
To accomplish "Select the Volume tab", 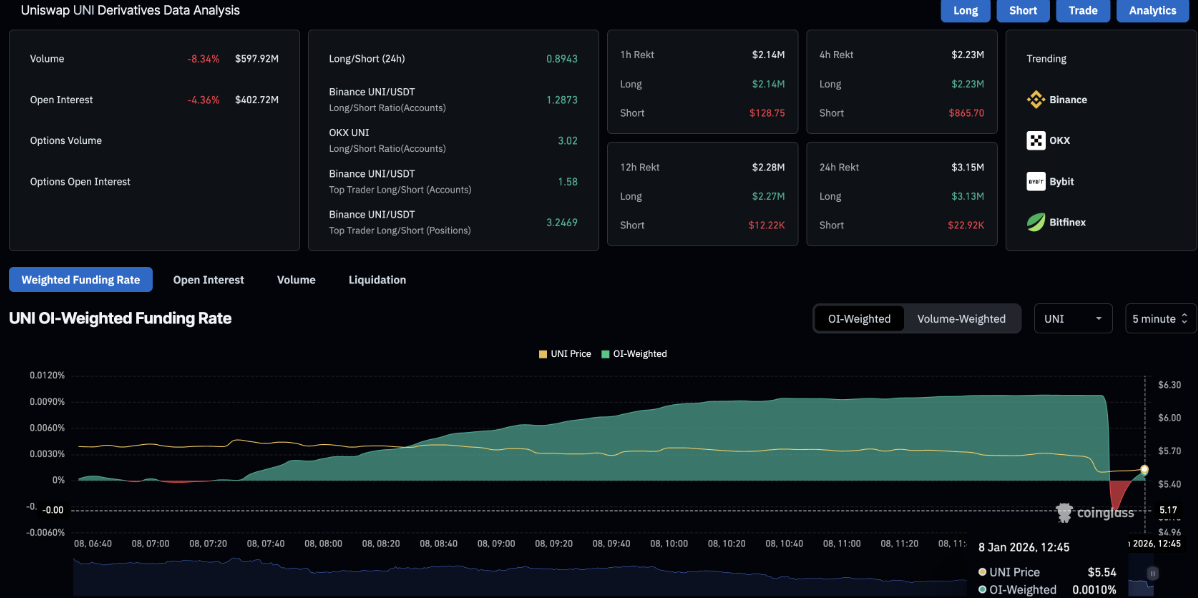I will tap(296, 280).
